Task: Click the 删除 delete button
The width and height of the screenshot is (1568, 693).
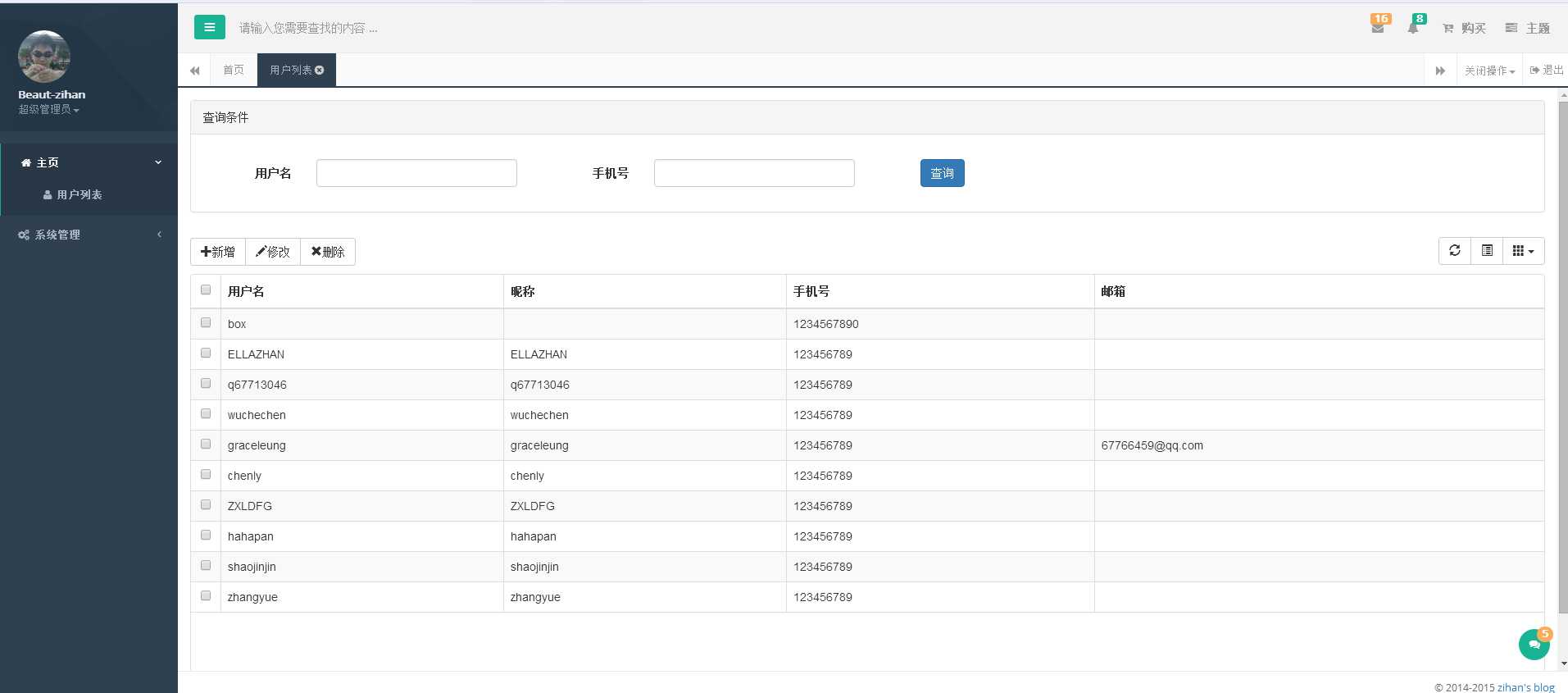Action: [328, 252]
